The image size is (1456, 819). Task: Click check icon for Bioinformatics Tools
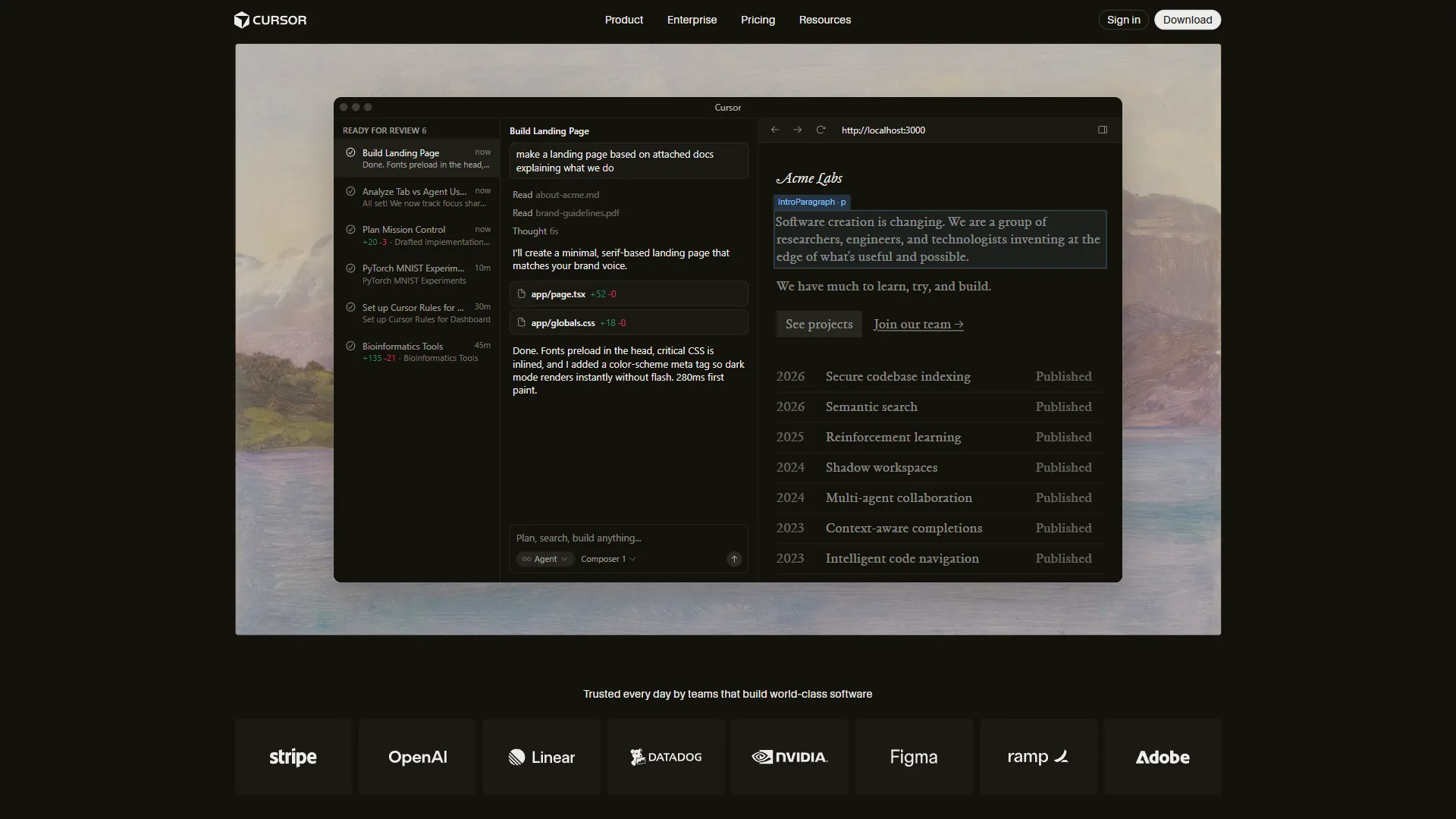click(350, 346)
